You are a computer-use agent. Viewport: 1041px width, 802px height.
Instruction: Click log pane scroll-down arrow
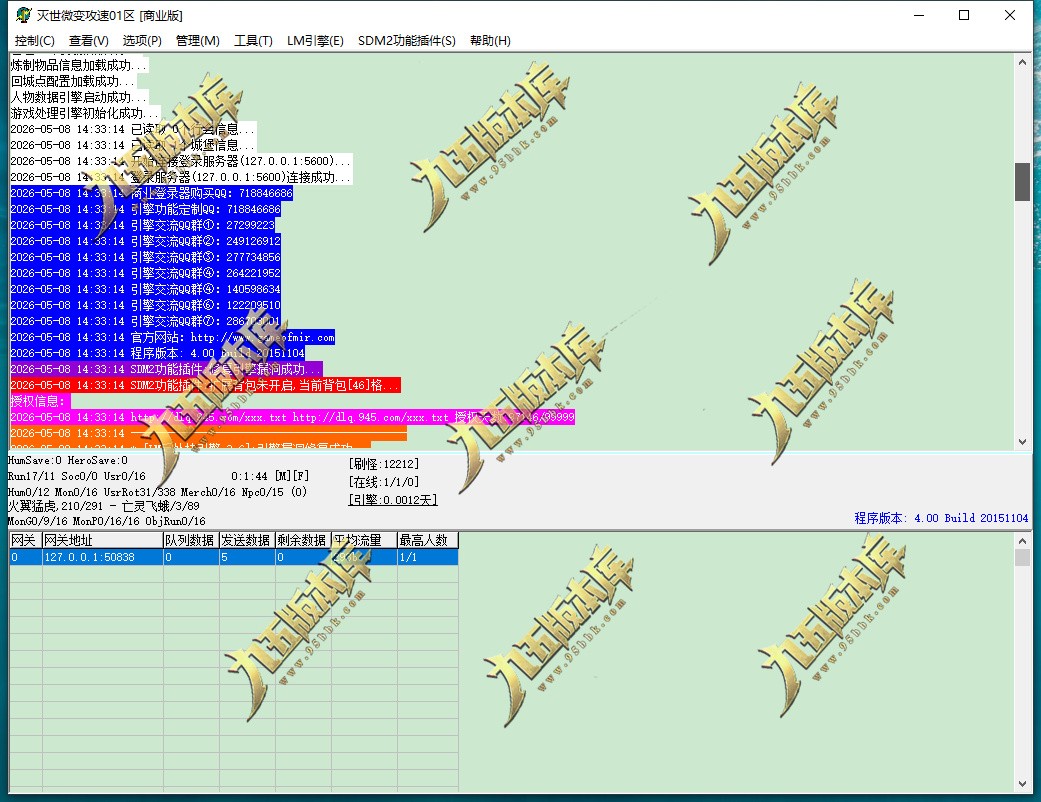pos(1022,441)
